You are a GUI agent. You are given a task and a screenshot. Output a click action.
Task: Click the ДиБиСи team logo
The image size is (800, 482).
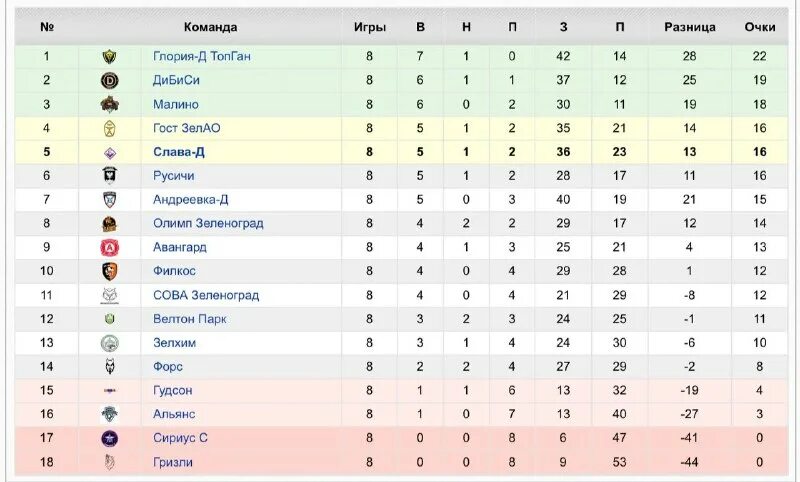point(109,80)
